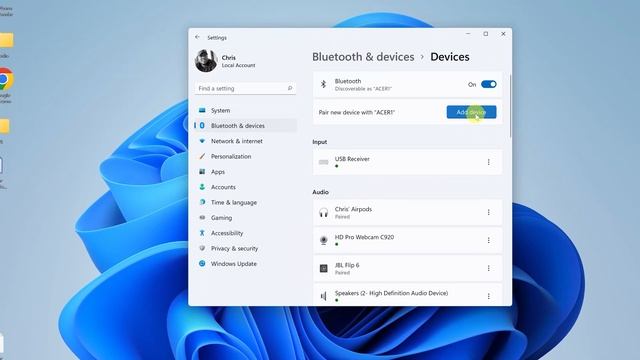This screenshot has height=360, width=640.
Task: Click the Personalization brush icon
Action: pos(202,156)
